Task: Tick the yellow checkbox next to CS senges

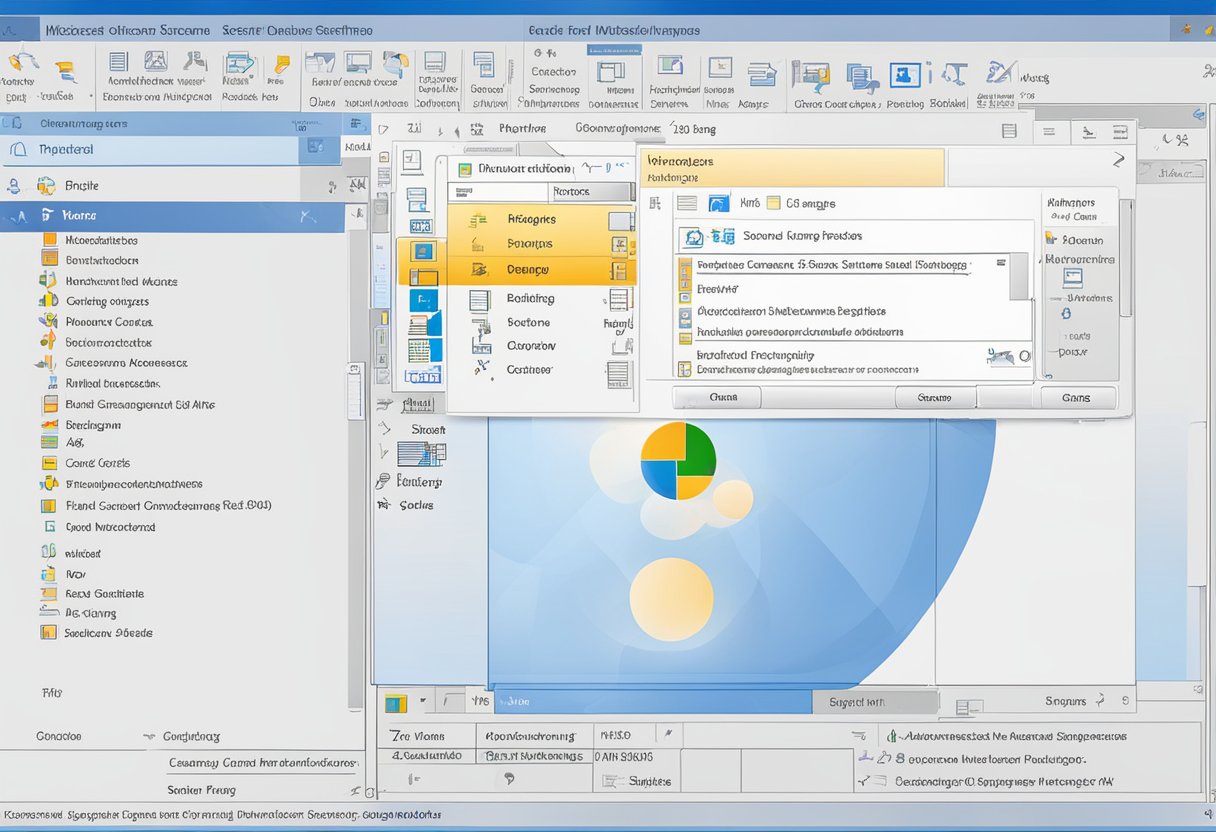Action: pos(771,203)
